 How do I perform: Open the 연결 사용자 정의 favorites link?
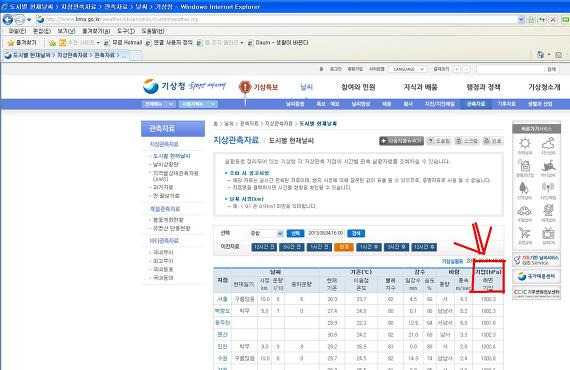tap(169, 43)
